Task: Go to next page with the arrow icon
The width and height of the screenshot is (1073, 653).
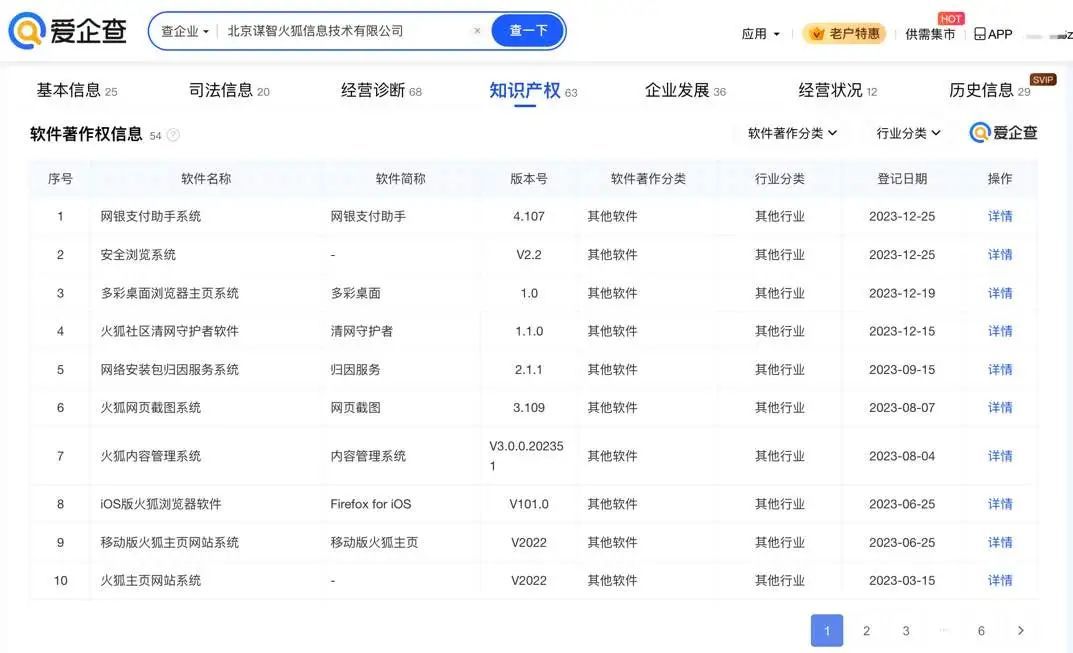Action: click(x=1020, y=631)
